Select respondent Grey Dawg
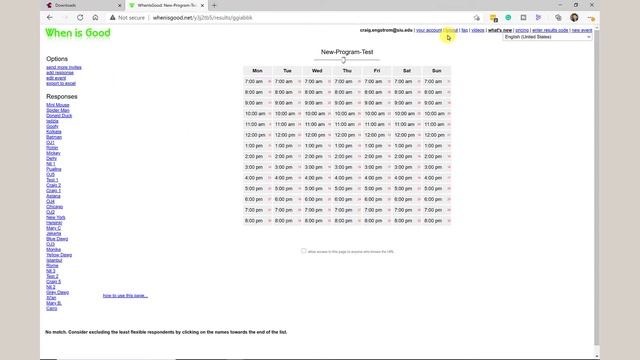The width and height of the screenshot is (640, 360). [58, 292]
